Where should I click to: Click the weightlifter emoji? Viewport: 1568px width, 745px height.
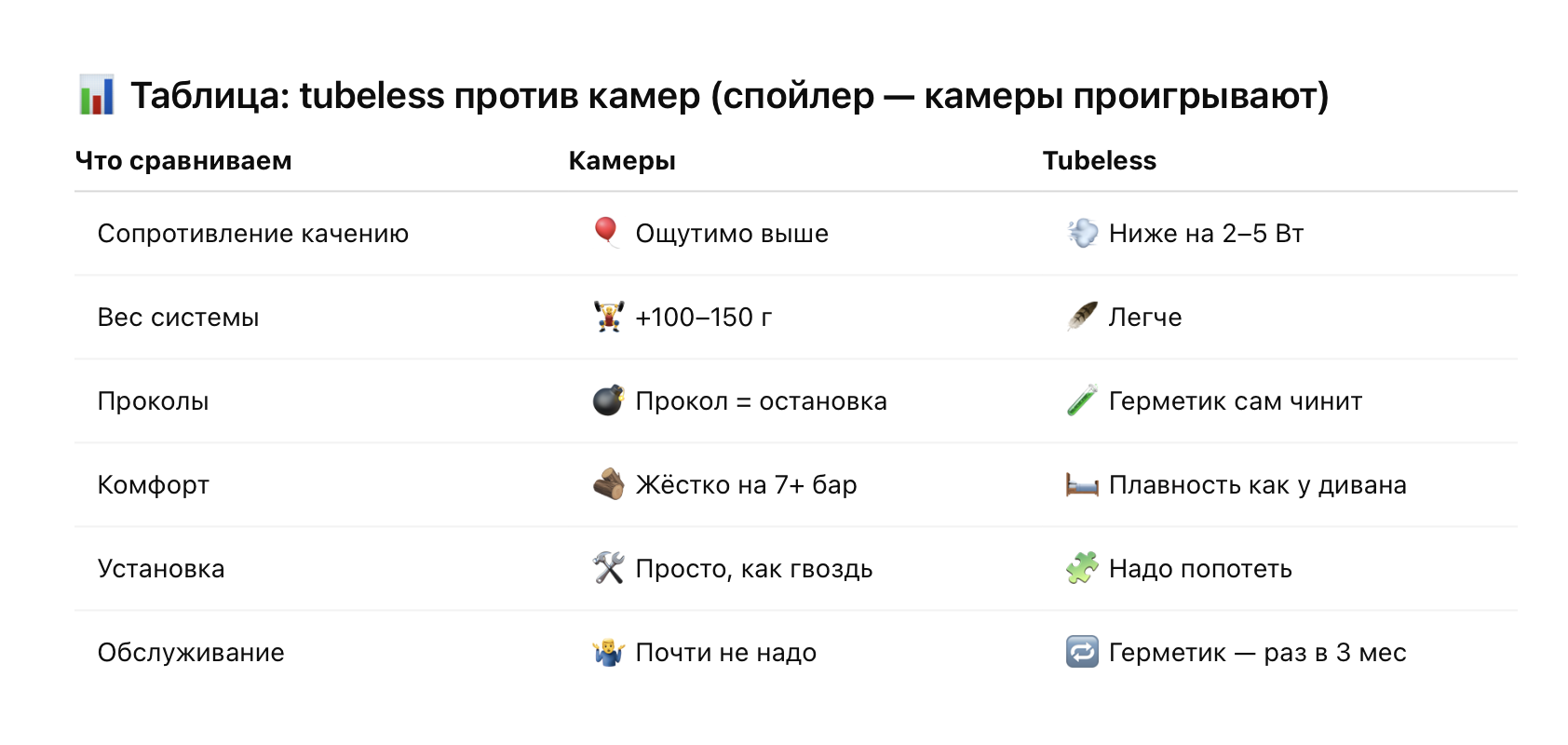pos(609,317)
